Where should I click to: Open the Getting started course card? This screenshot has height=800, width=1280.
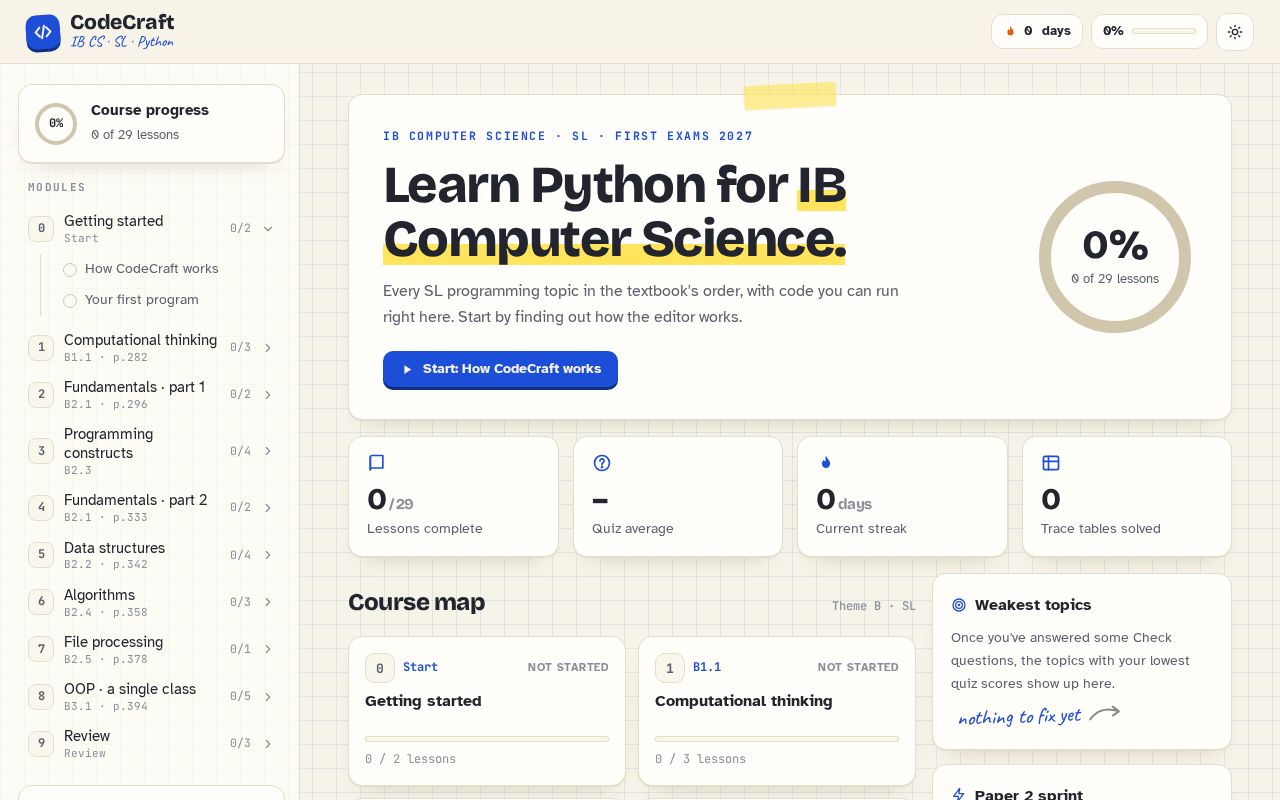click(x=487, y=711)
